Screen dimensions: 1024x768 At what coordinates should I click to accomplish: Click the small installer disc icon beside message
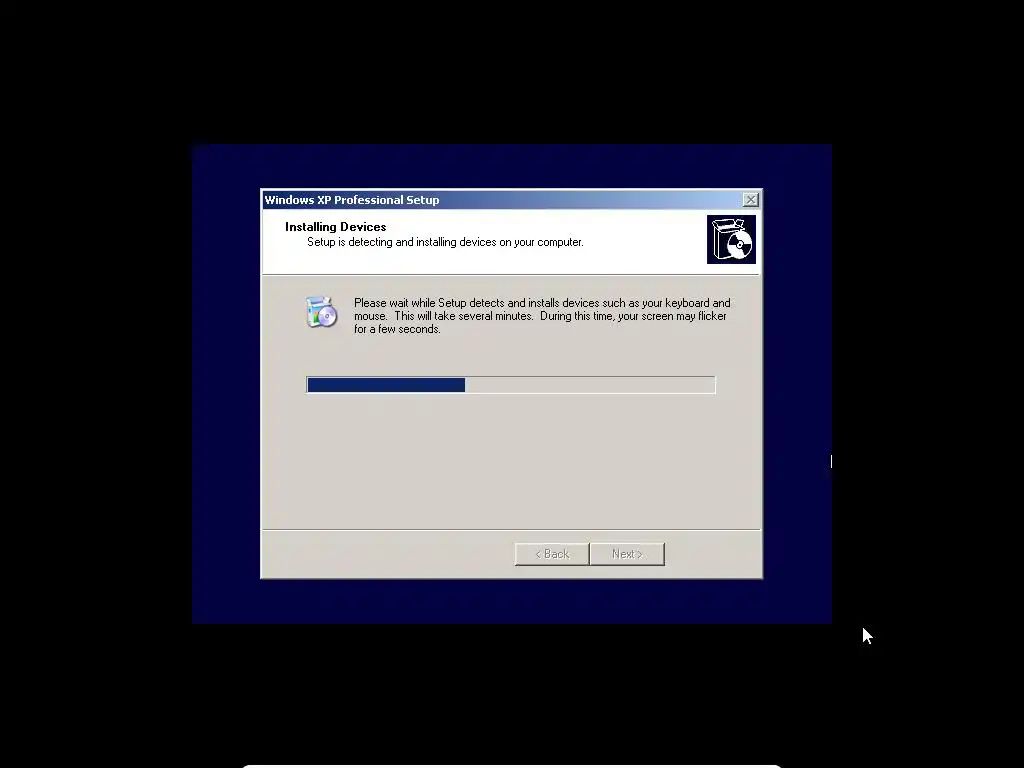pyautogui.click(x=321, y=312)
